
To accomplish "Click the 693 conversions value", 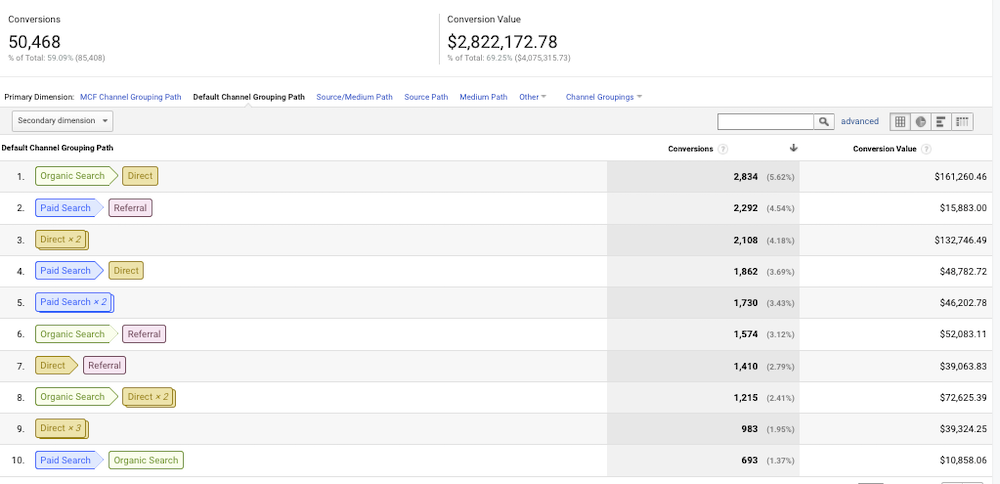I will [x=749, y=460].
